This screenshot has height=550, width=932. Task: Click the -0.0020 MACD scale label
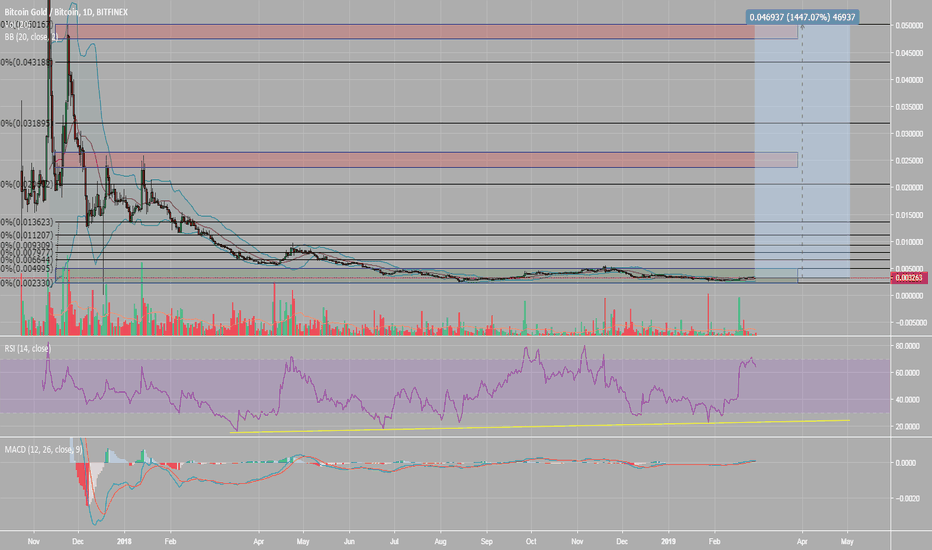(x=908, y=498)
